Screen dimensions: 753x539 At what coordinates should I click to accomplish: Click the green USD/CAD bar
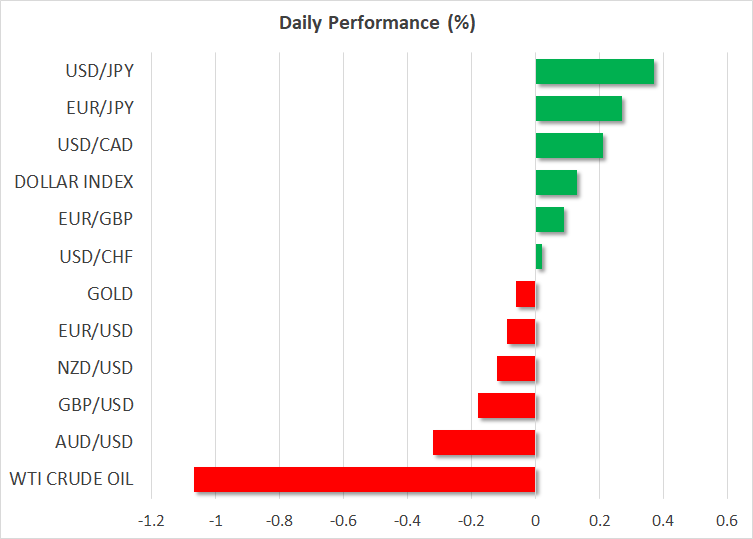click(569, 145)
